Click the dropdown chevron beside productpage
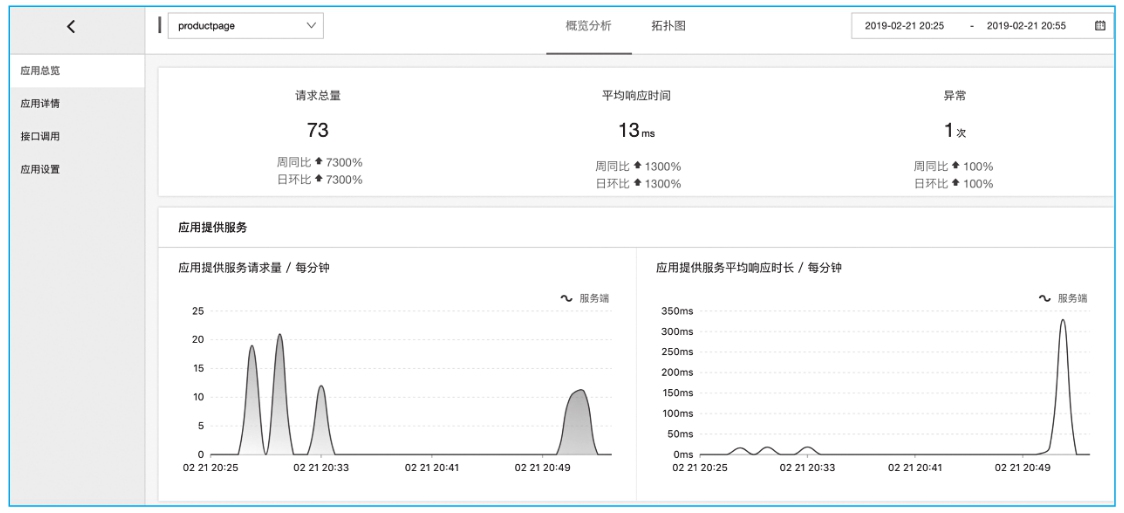The width and height of the screenshot is (1124, 513). pos(310,26)
